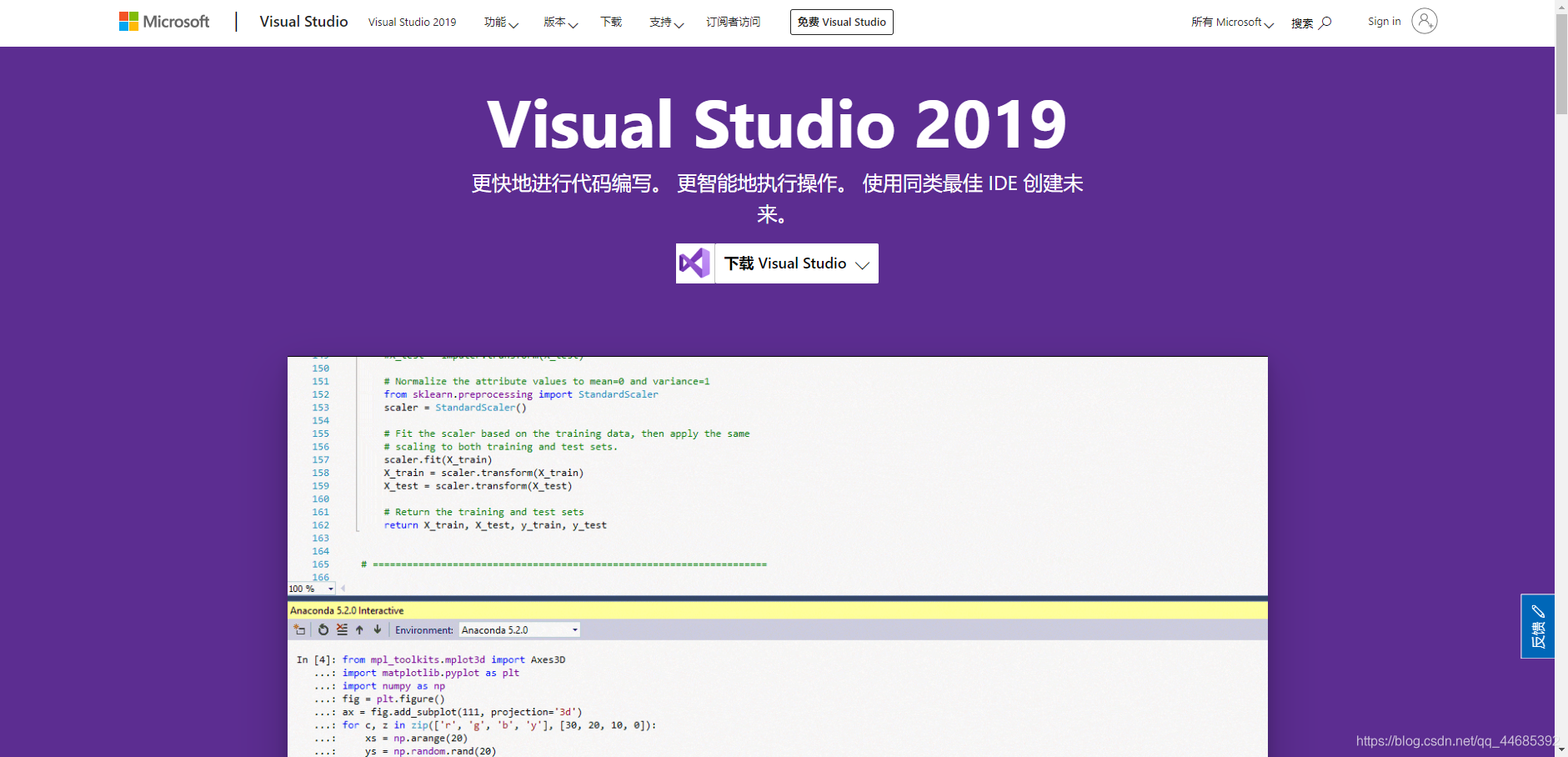Click code line 'scaler = StandardScaler()'

pos(455,408)
